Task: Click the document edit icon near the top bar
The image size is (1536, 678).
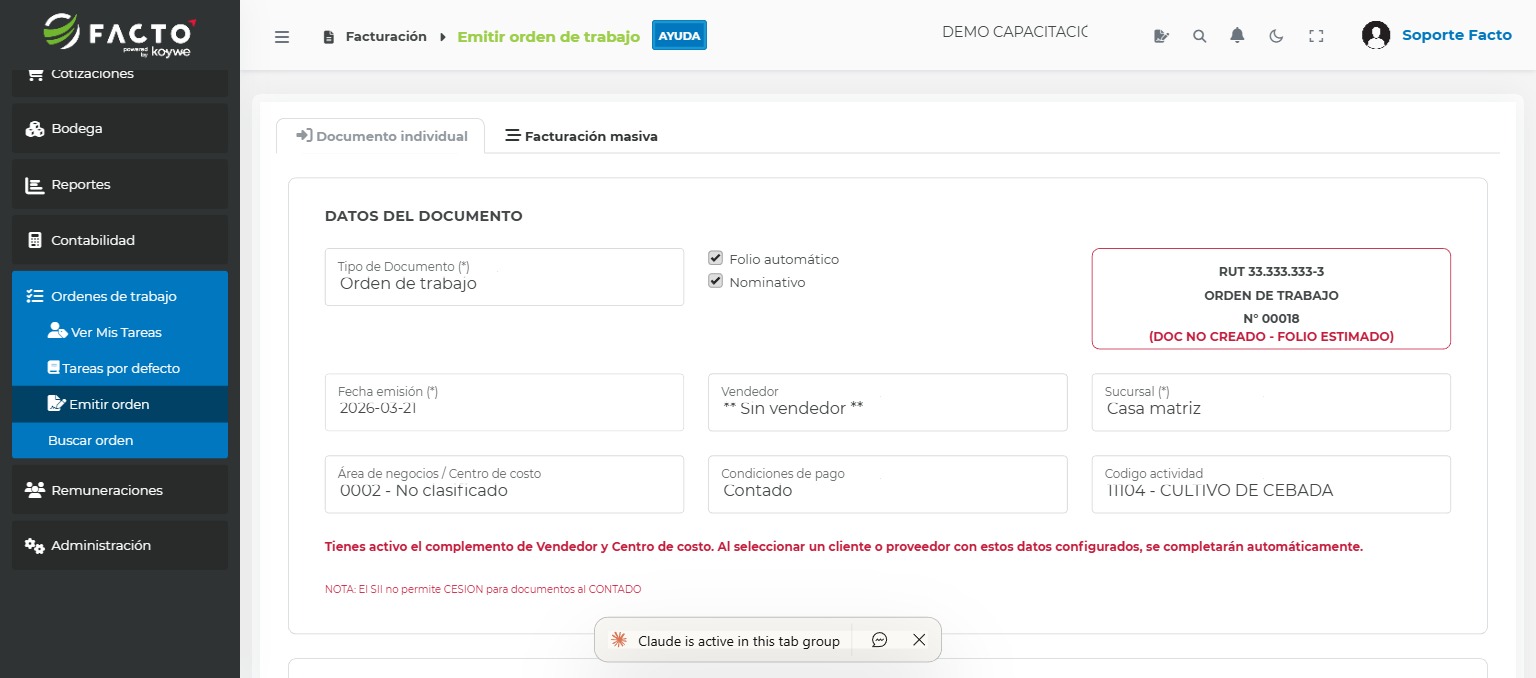Action: (1160, 34)
